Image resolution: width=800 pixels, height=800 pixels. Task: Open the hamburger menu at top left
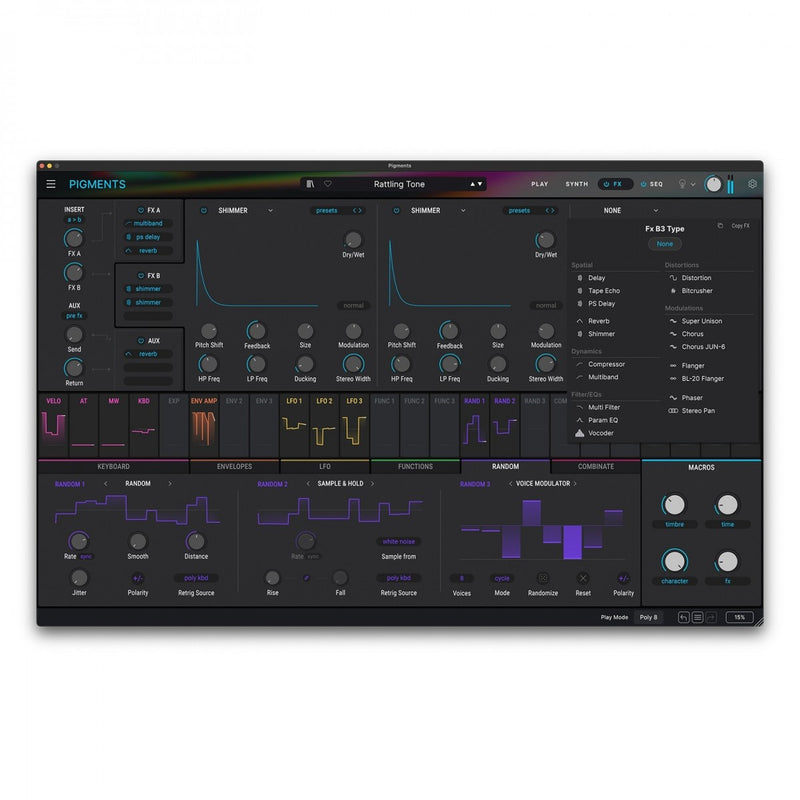click(x=50, y=184)
